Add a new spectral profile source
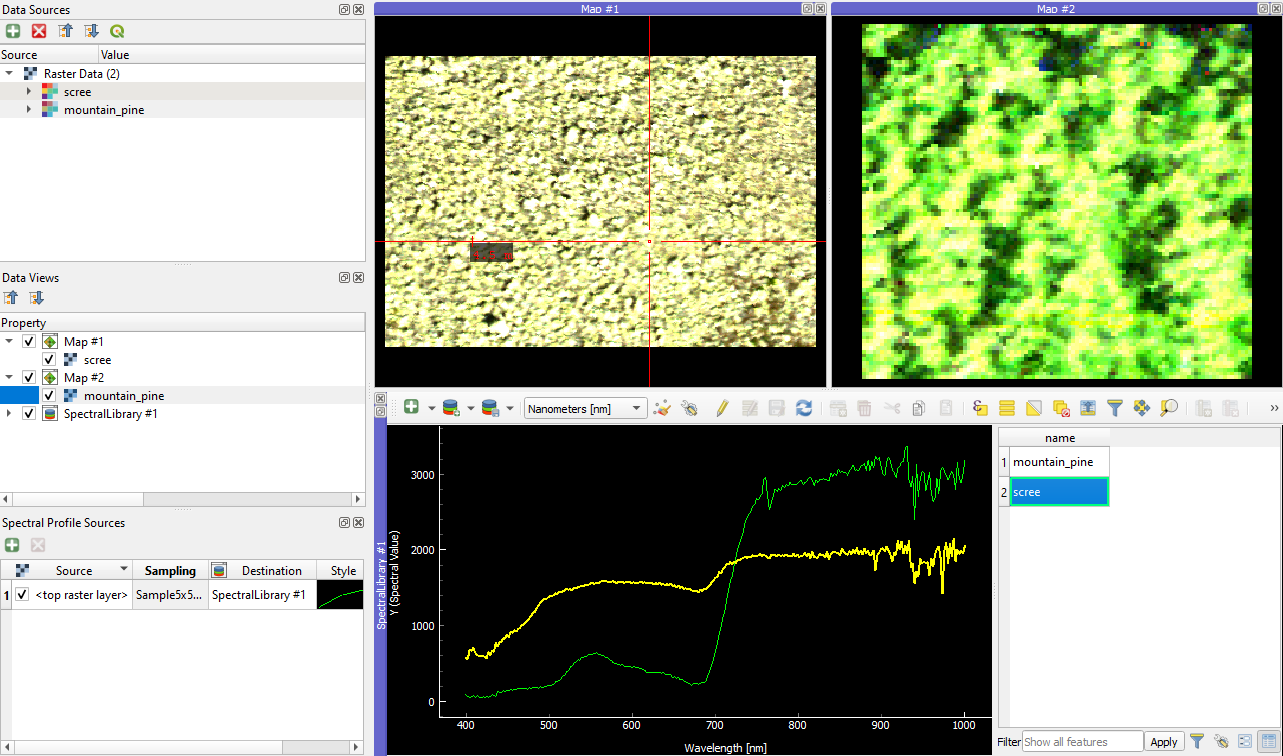This screenshot has width=1283, height=756. (13, 545)
